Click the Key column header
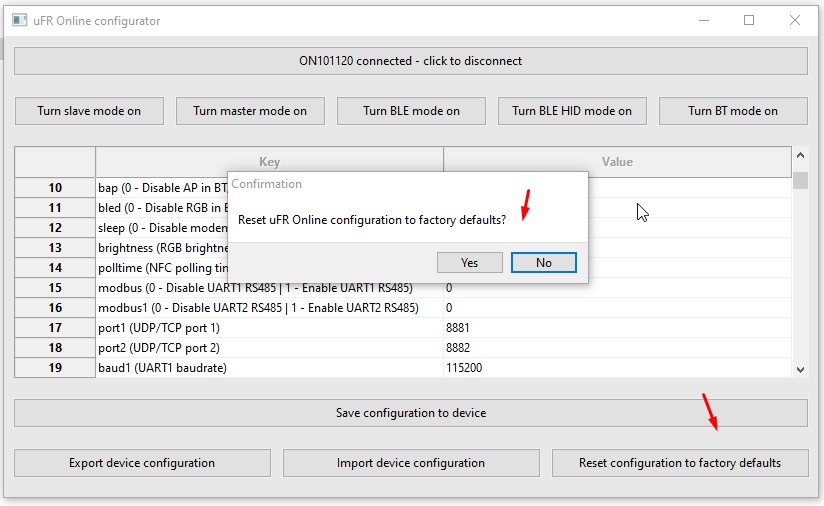 coord(270,162)
